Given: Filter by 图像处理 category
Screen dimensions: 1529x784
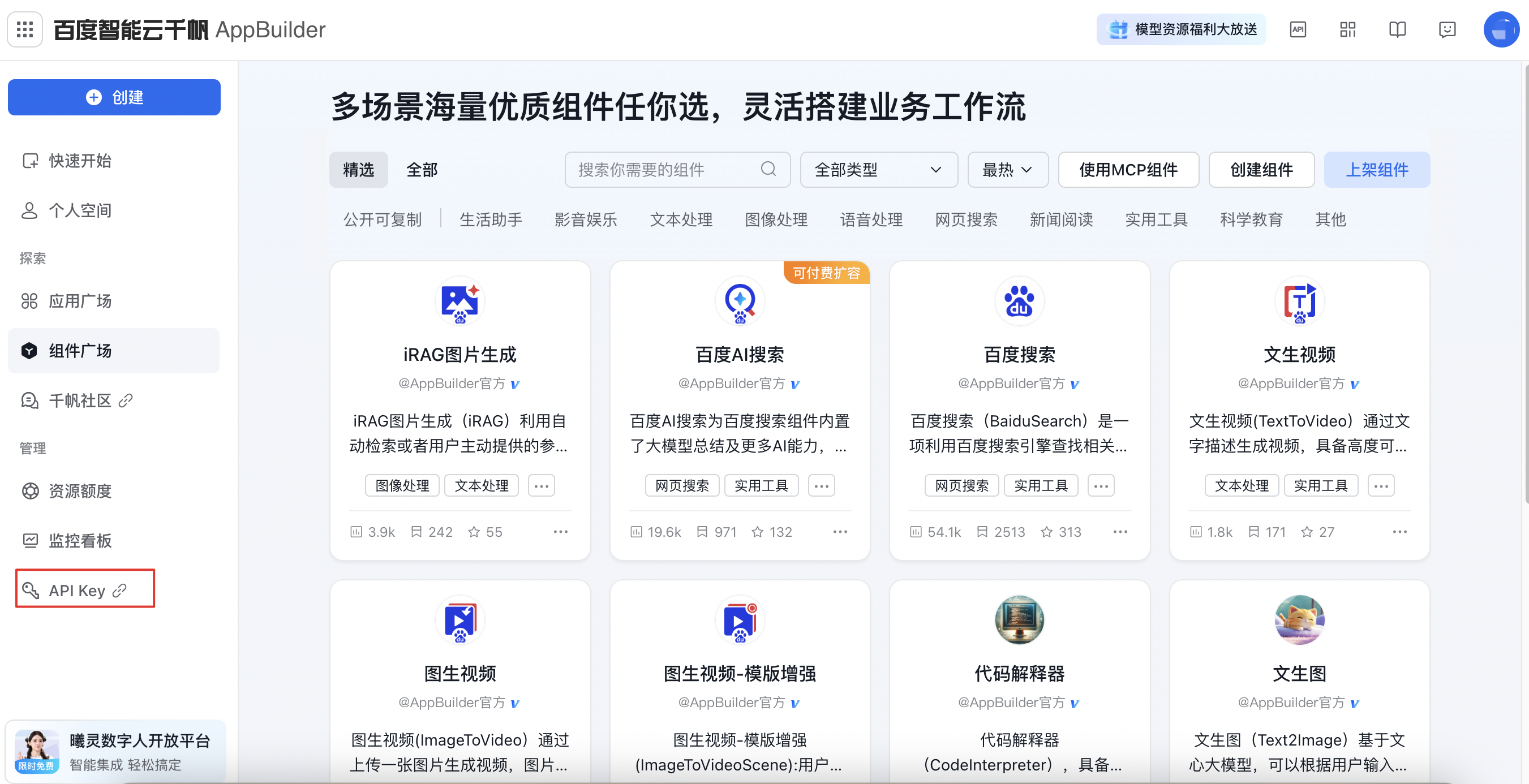Looking at the screenshot, I should click(776, 219).
